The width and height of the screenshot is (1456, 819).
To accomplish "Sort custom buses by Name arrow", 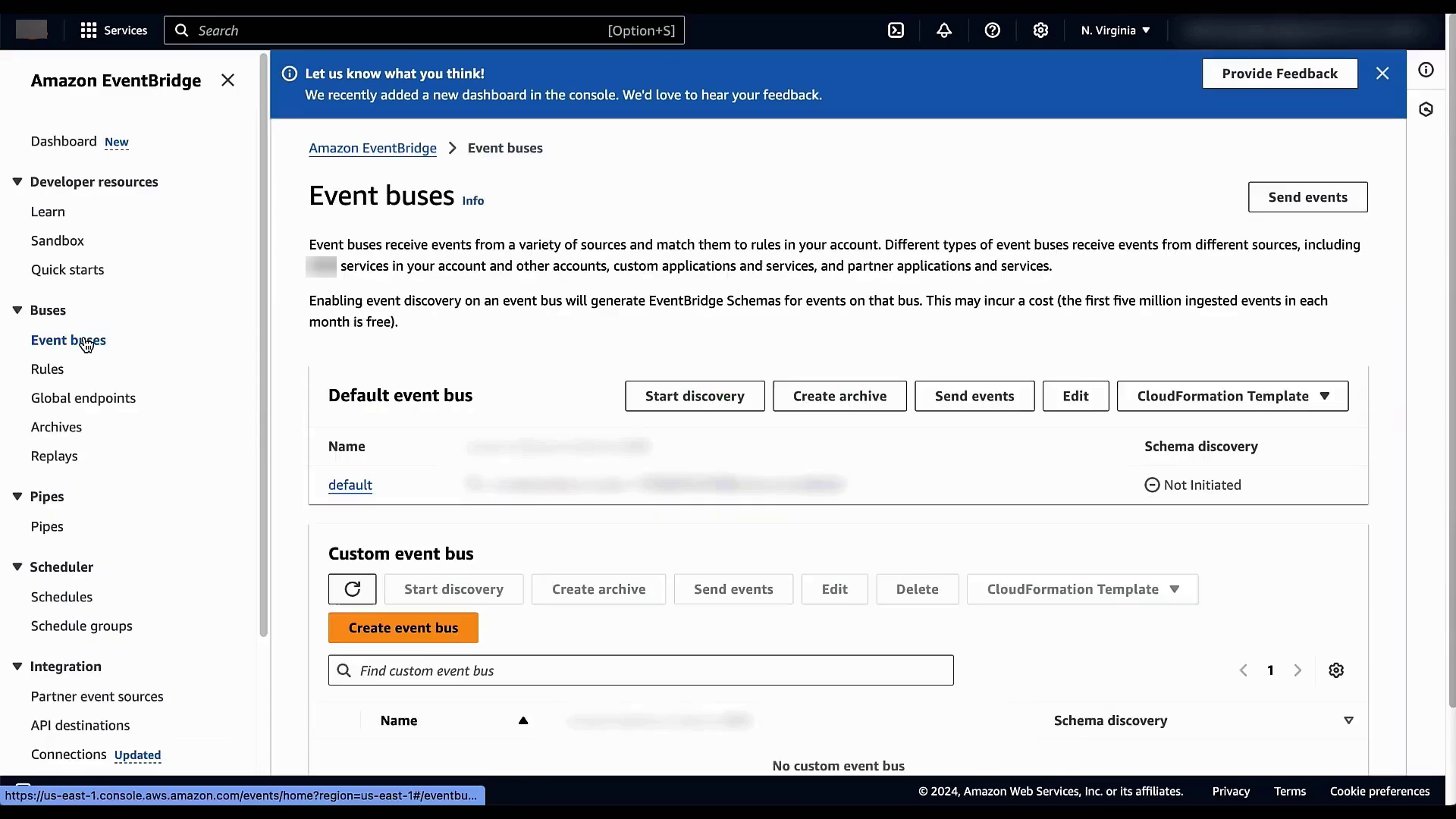I will tap(523, 720).
